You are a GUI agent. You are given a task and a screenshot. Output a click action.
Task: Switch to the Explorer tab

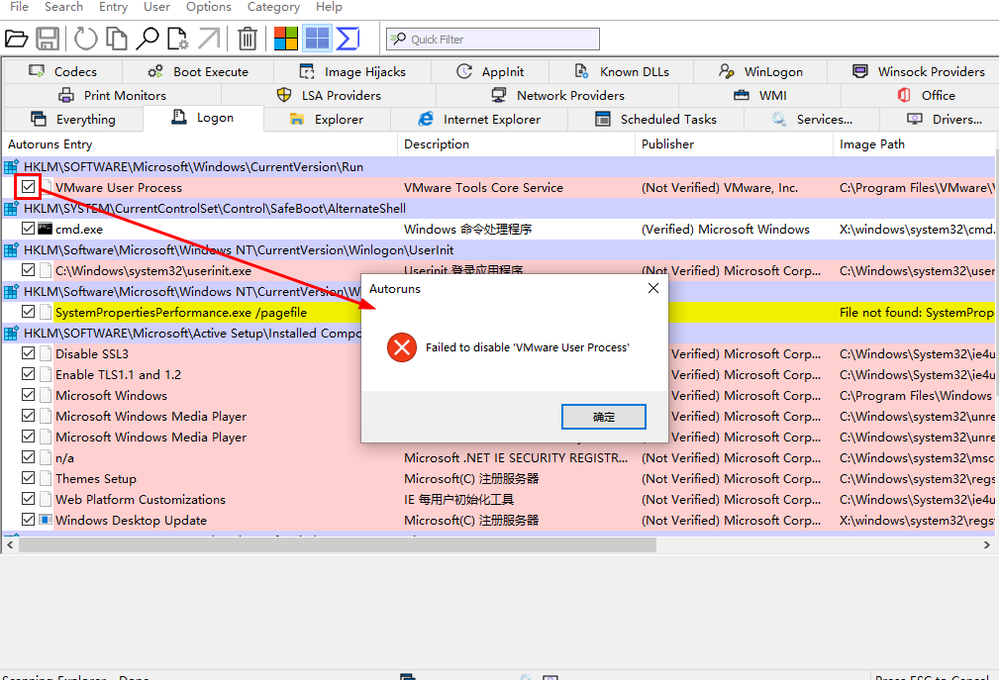pyautogui.click(x=327, y=119)
